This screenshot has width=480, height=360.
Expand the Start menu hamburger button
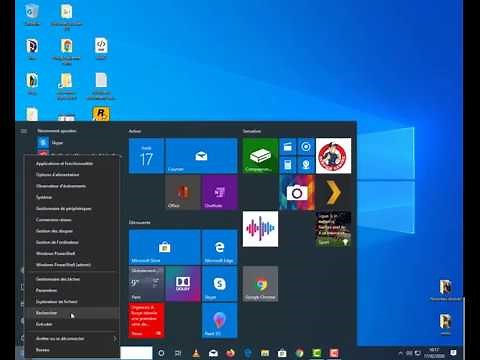(x=24, y=131)
